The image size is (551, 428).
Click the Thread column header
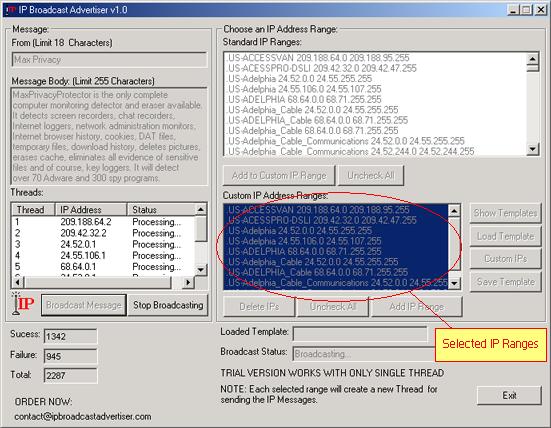(33, 209)
